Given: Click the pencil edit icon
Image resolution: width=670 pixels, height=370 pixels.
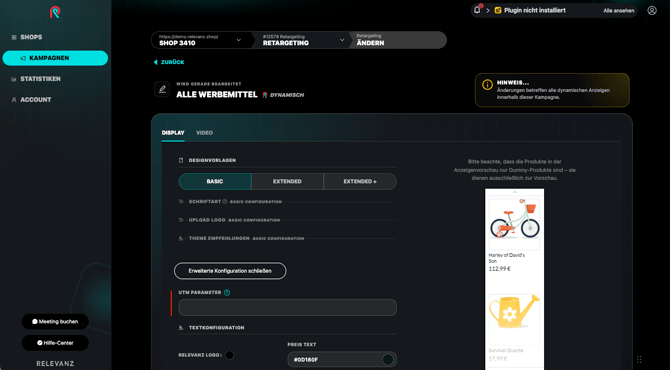Looking at the screenshot, I should (x=162, y=89).
